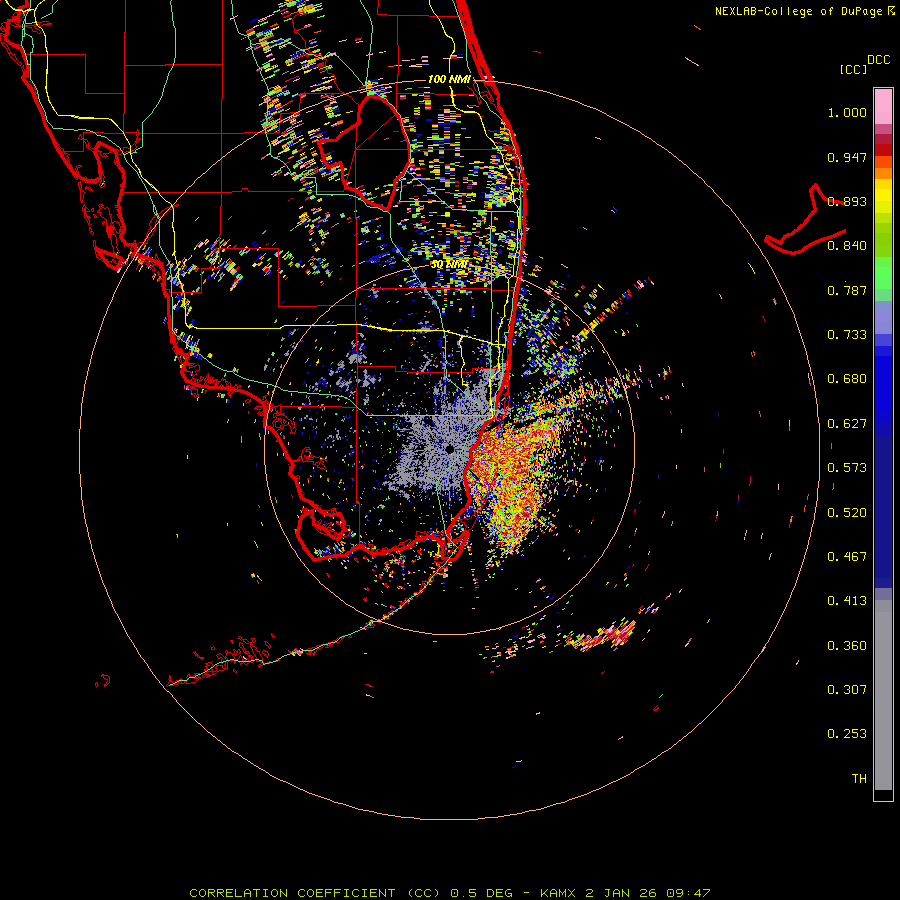The width and height of the screenshot is (900, 900).
Task: Select the 1.000 scale value
Action: 847,112
